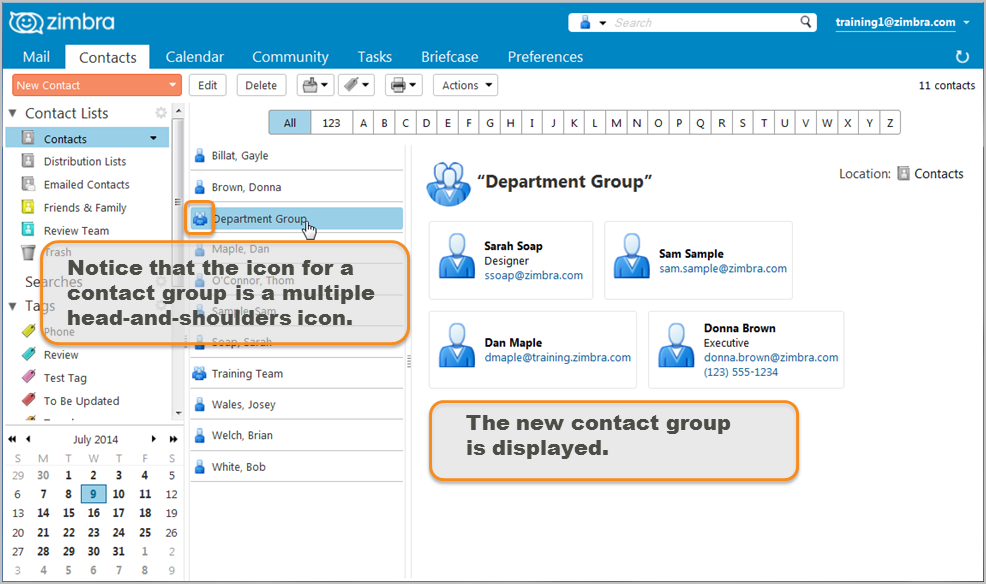Click the refresh icon
This screenshot has width=986, height=584.
962,57
